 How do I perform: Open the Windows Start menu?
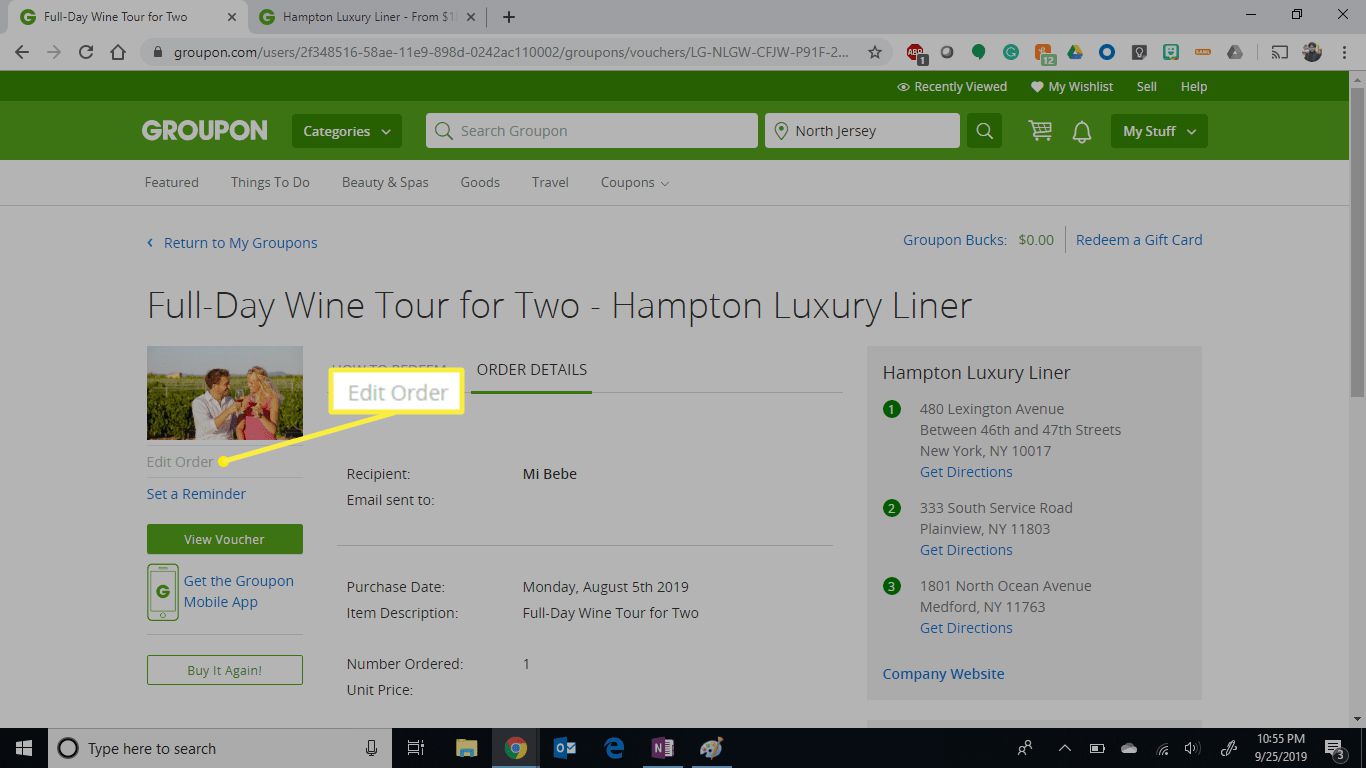[23, 748]
